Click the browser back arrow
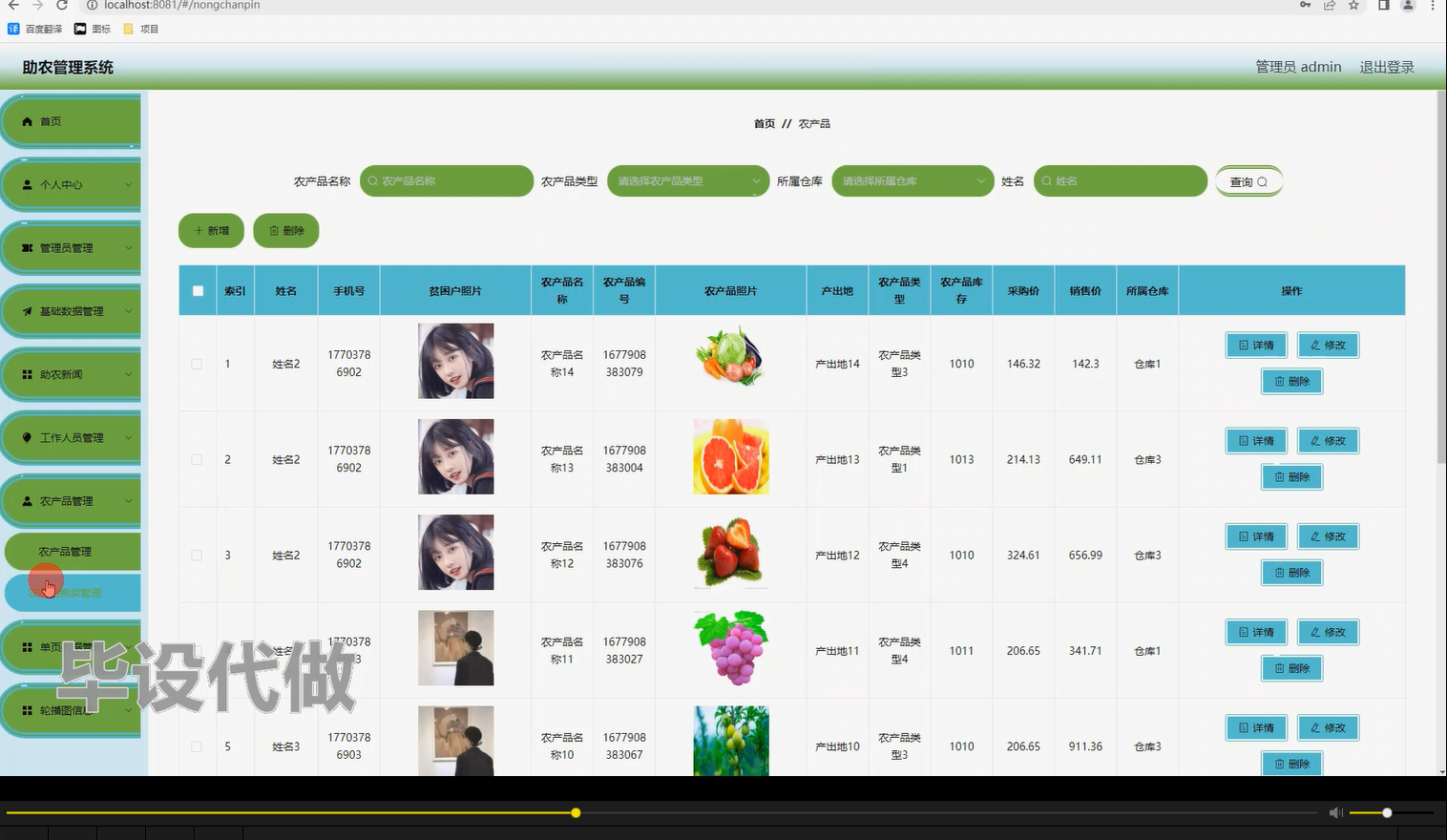The image size is (1447, 840). (x=12, y=5)
